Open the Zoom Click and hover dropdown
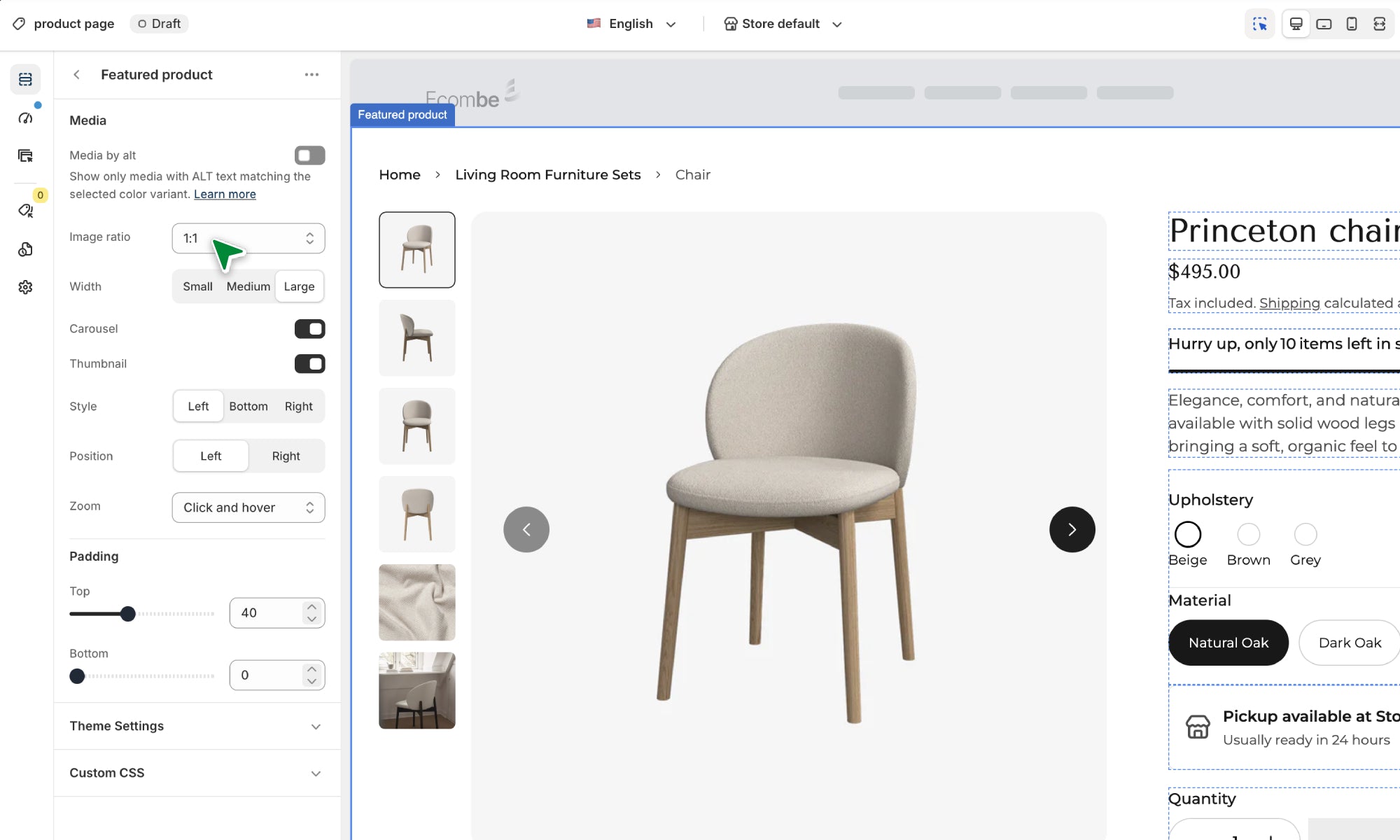Viewport: 1400px width, 840px height. [248, 507]
